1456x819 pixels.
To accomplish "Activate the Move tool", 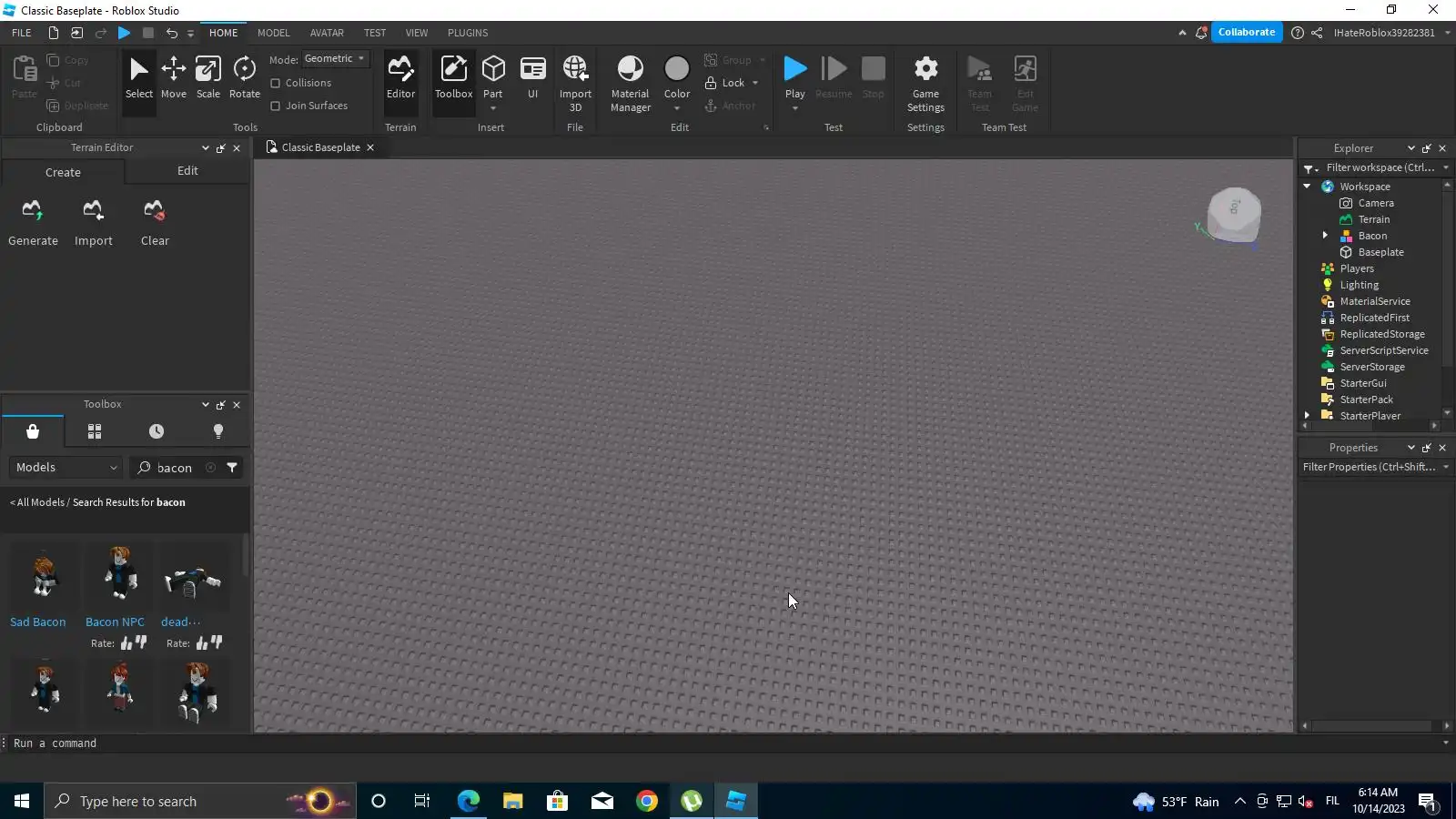I will [x=174, y=78].
